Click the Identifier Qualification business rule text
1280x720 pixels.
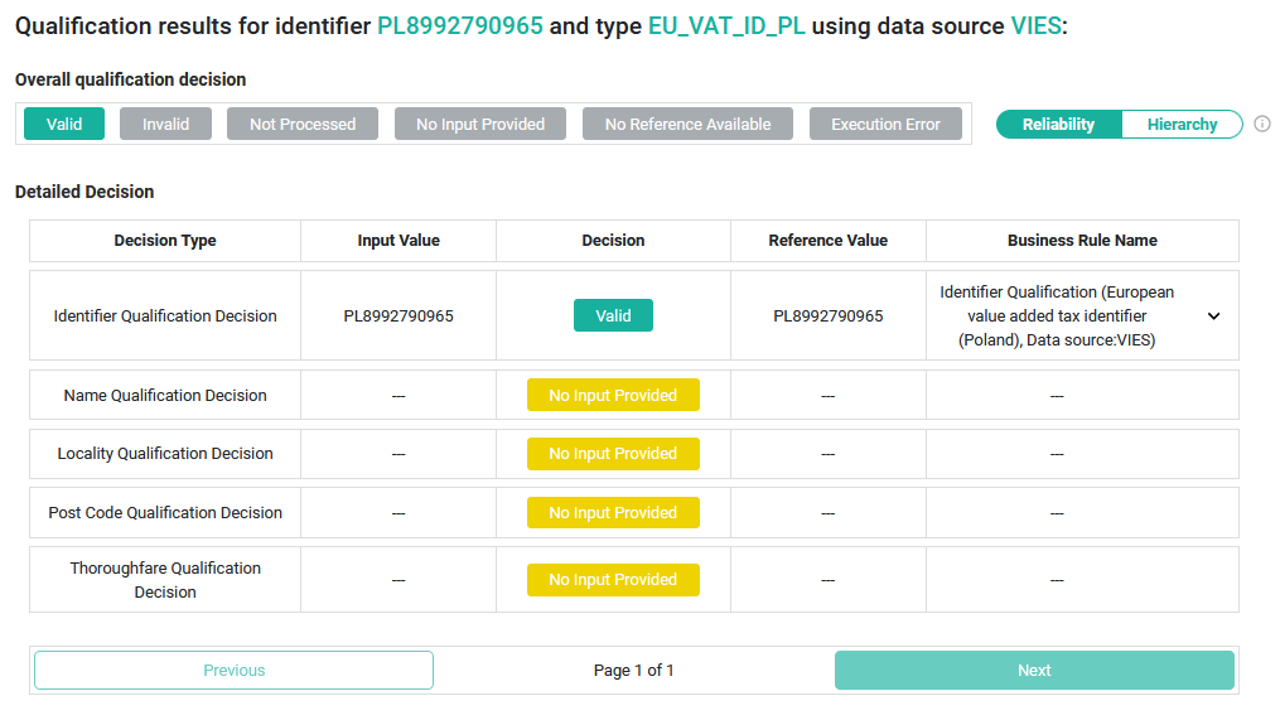tap(1057, 316)
